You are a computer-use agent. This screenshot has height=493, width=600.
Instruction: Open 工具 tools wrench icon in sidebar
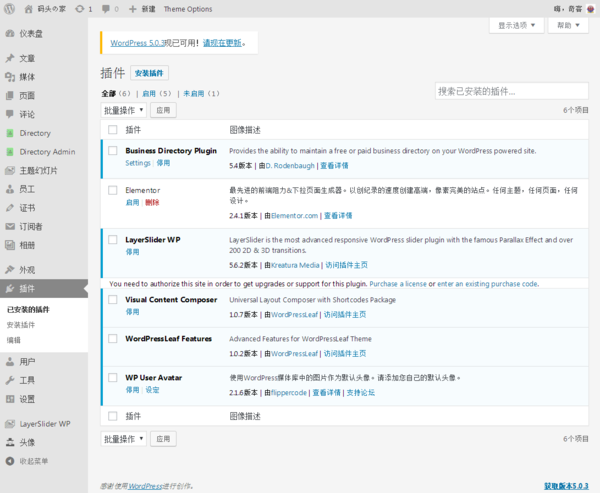(x=9, y=380)
